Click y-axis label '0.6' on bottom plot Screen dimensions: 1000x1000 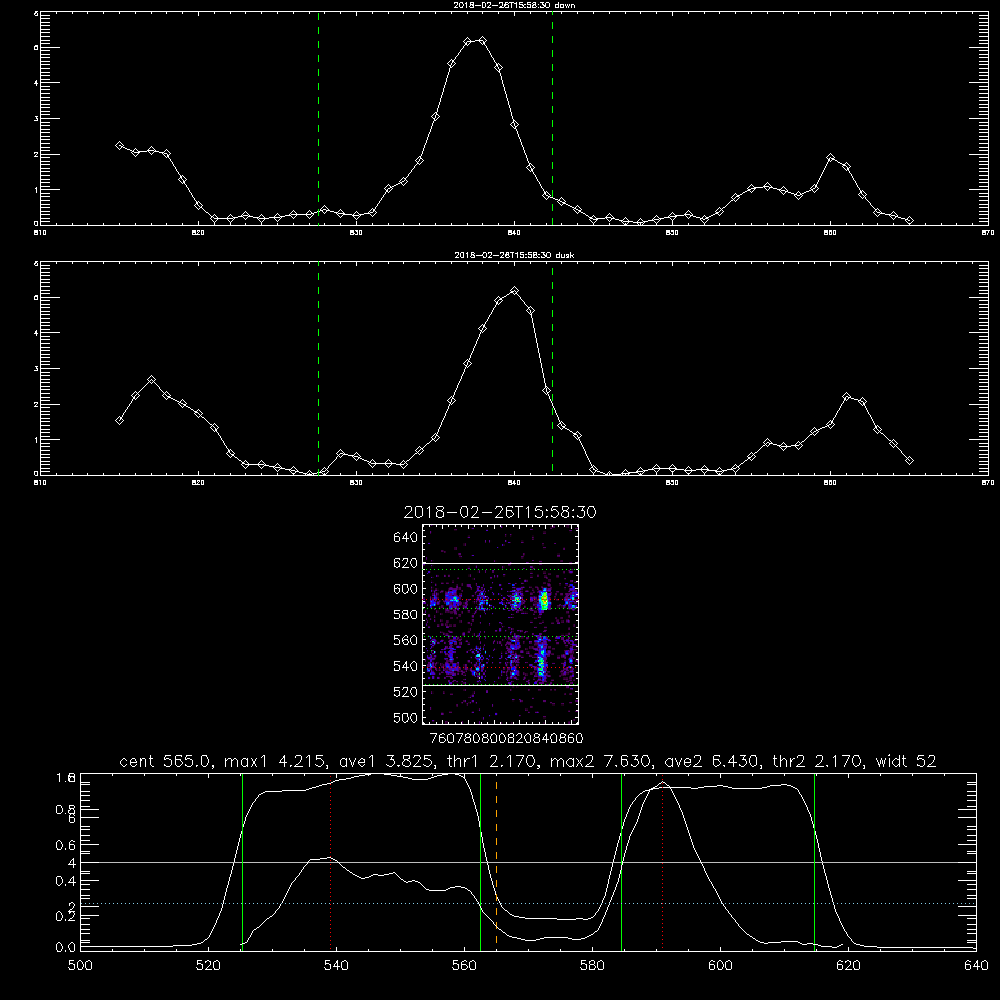coord(65,845)
